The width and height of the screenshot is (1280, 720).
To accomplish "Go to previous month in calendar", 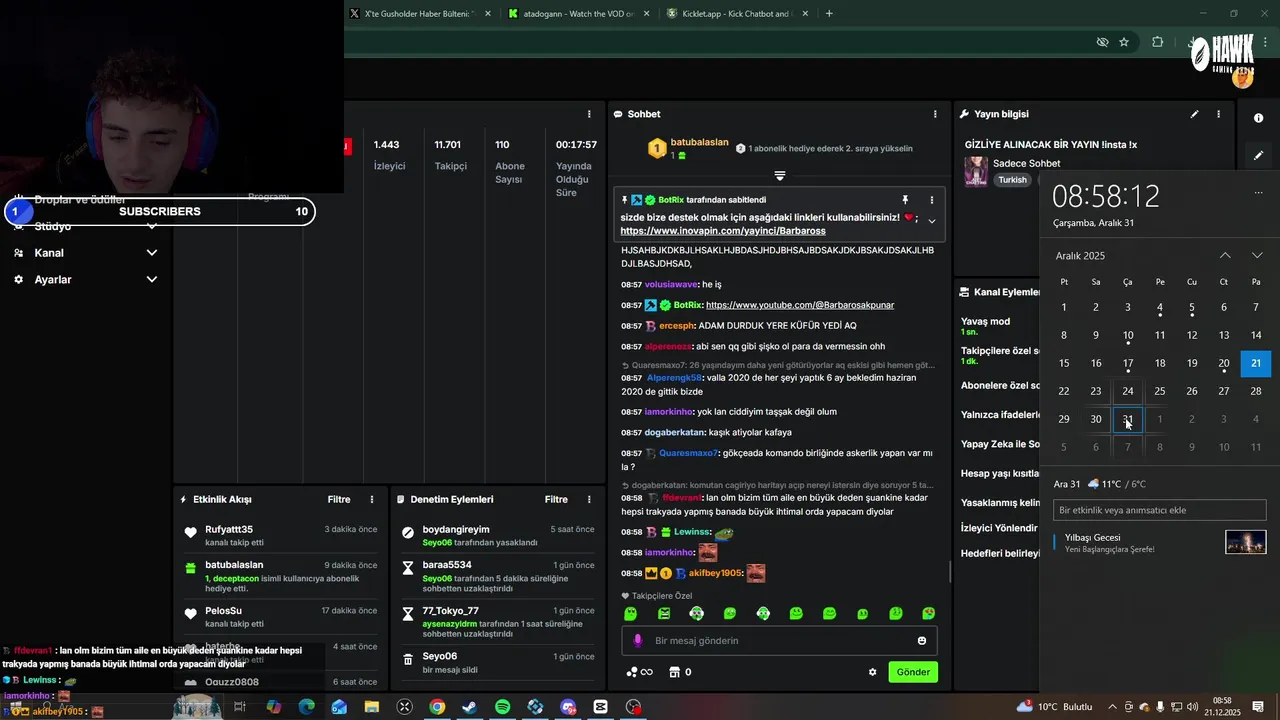I will pyautogui.click(x=1225, y=256).
